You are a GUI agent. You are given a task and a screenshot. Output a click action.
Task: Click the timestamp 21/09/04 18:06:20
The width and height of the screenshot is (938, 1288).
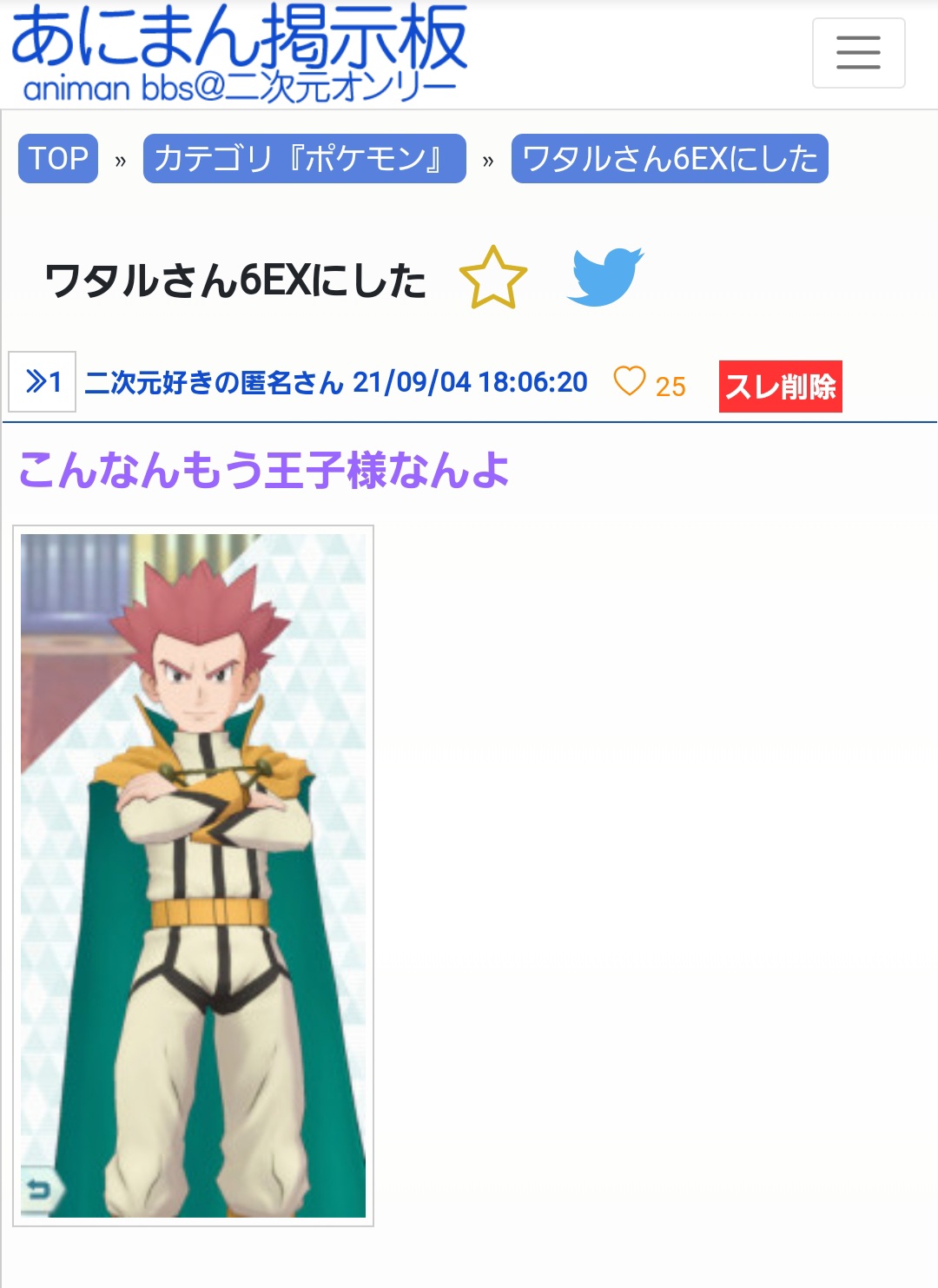pos(470,382)
